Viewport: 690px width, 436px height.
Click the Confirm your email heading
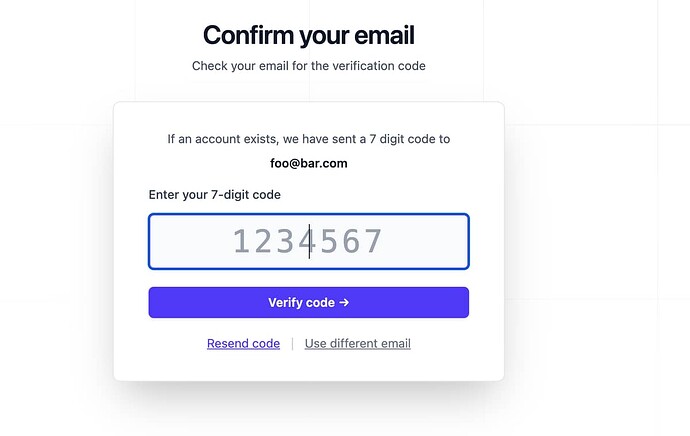click(309, 35)
